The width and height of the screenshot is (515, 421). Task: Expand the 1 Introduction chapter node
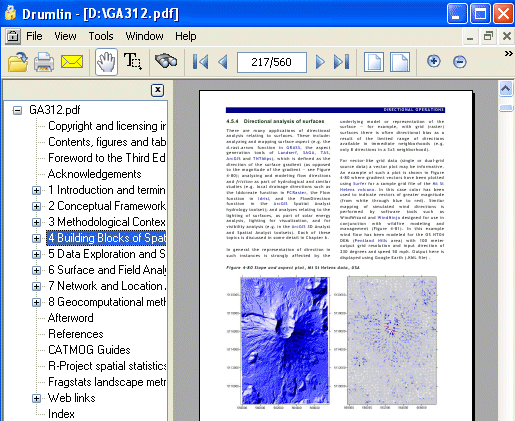pyautogui.click(x=36, y=190)
